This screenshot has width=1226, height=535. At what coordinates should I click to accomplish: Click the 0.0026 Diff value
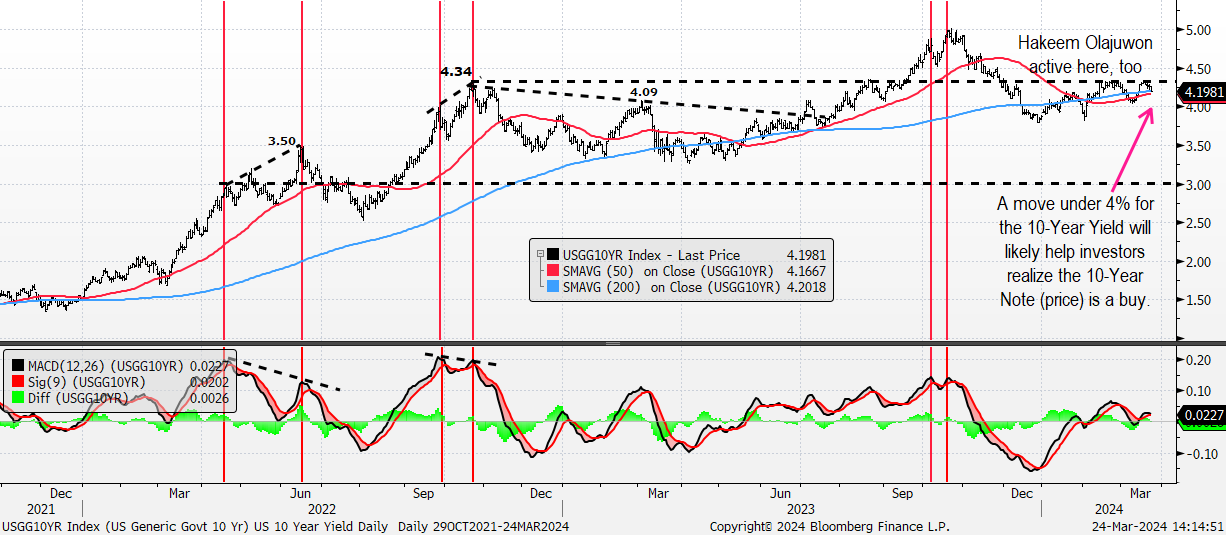[x=208, y=398]
